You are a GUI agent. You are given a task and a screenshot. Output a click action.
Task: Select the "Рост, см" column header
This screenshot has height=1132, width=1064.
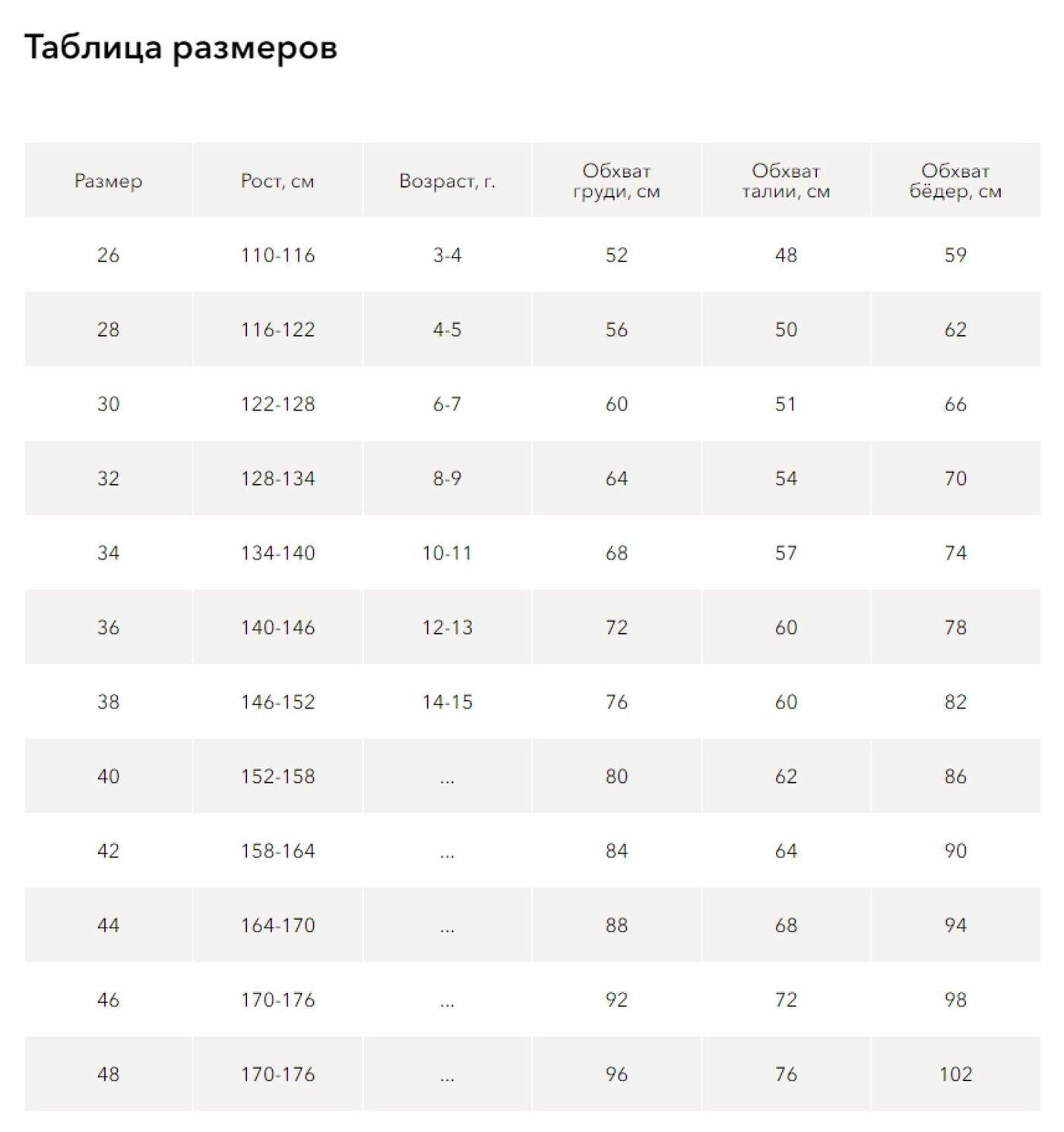tap(277, 181)
